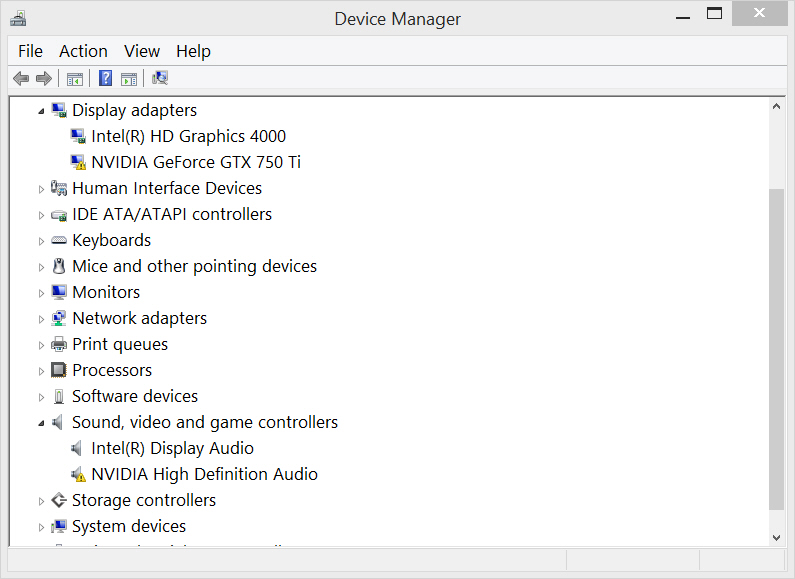Click the Back arrow toolbar icon
Image resolution: width=795 pixels, height=579 pixels.
point(21,79)
